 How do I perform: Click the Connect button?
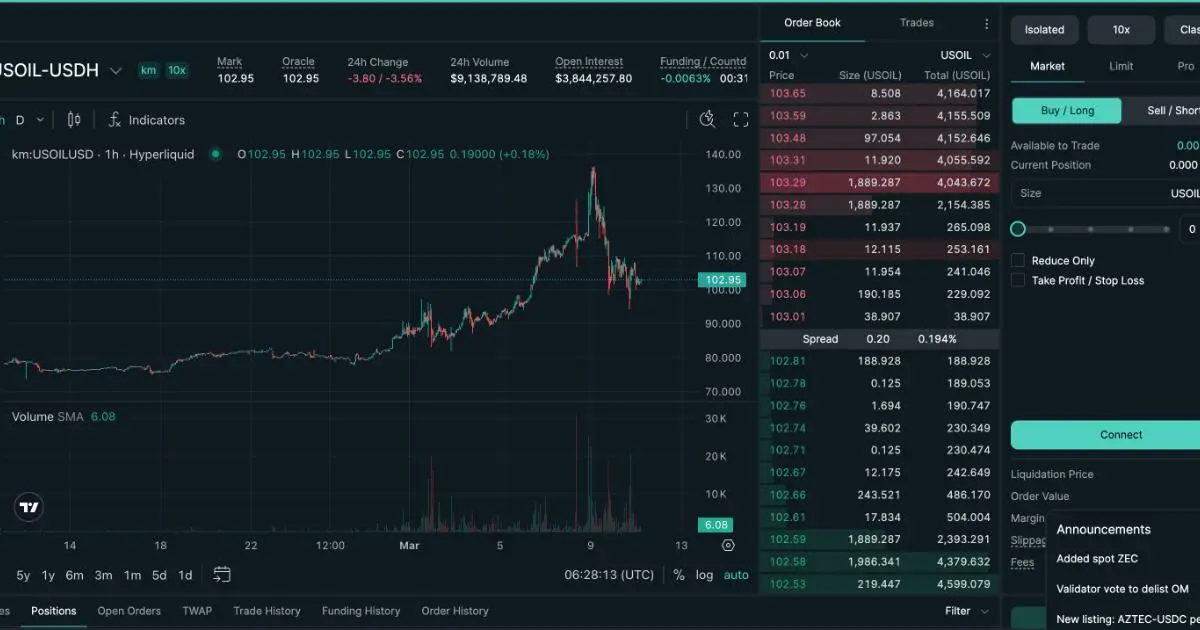click(1120, 435)
